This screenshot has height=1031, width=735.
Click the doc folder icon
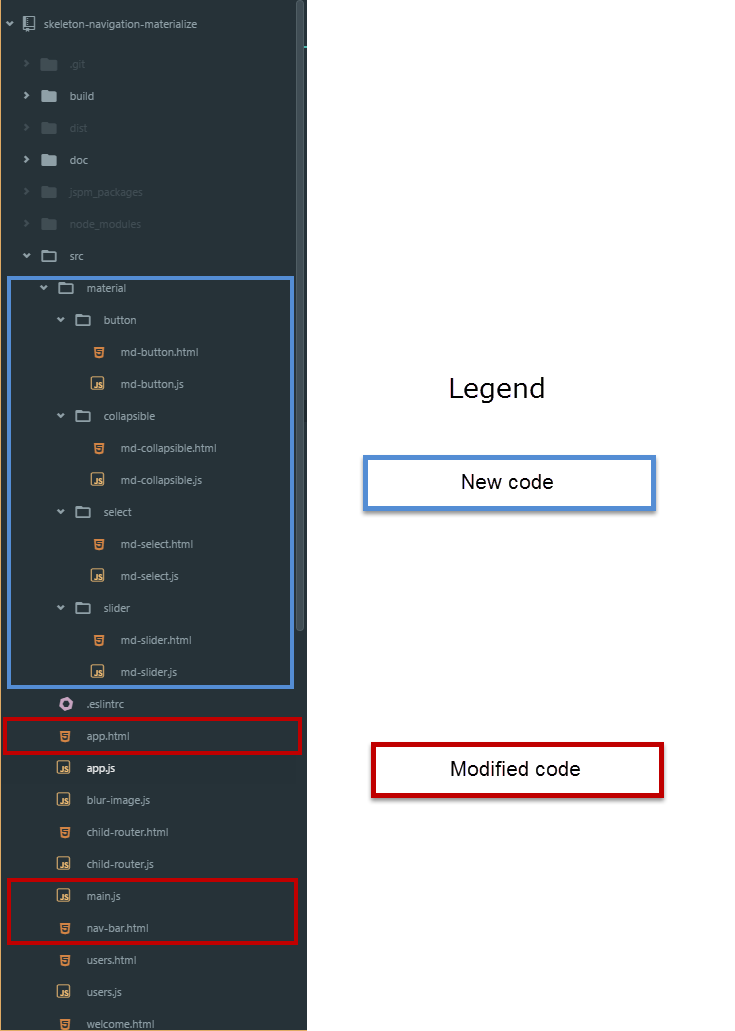click(x=48, y=160)
